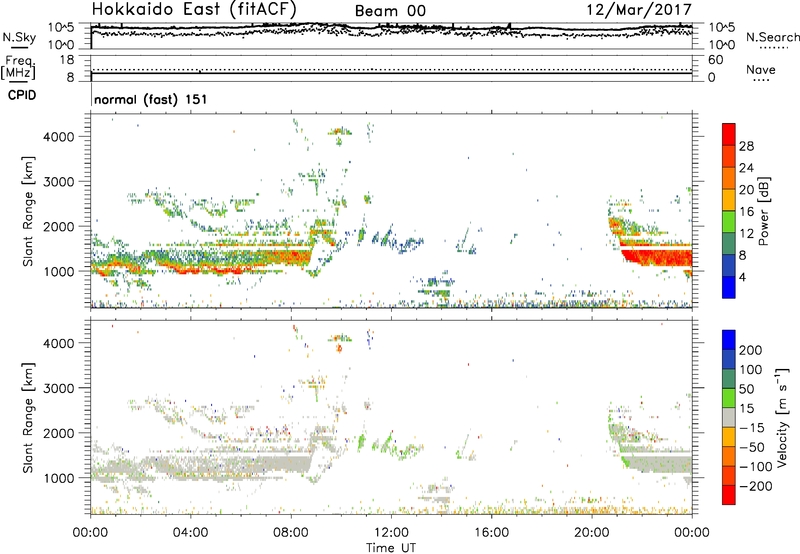Click the 'Freq. [MHz]' axis label
The image size is (800, 554).
(x=18, y=67)
